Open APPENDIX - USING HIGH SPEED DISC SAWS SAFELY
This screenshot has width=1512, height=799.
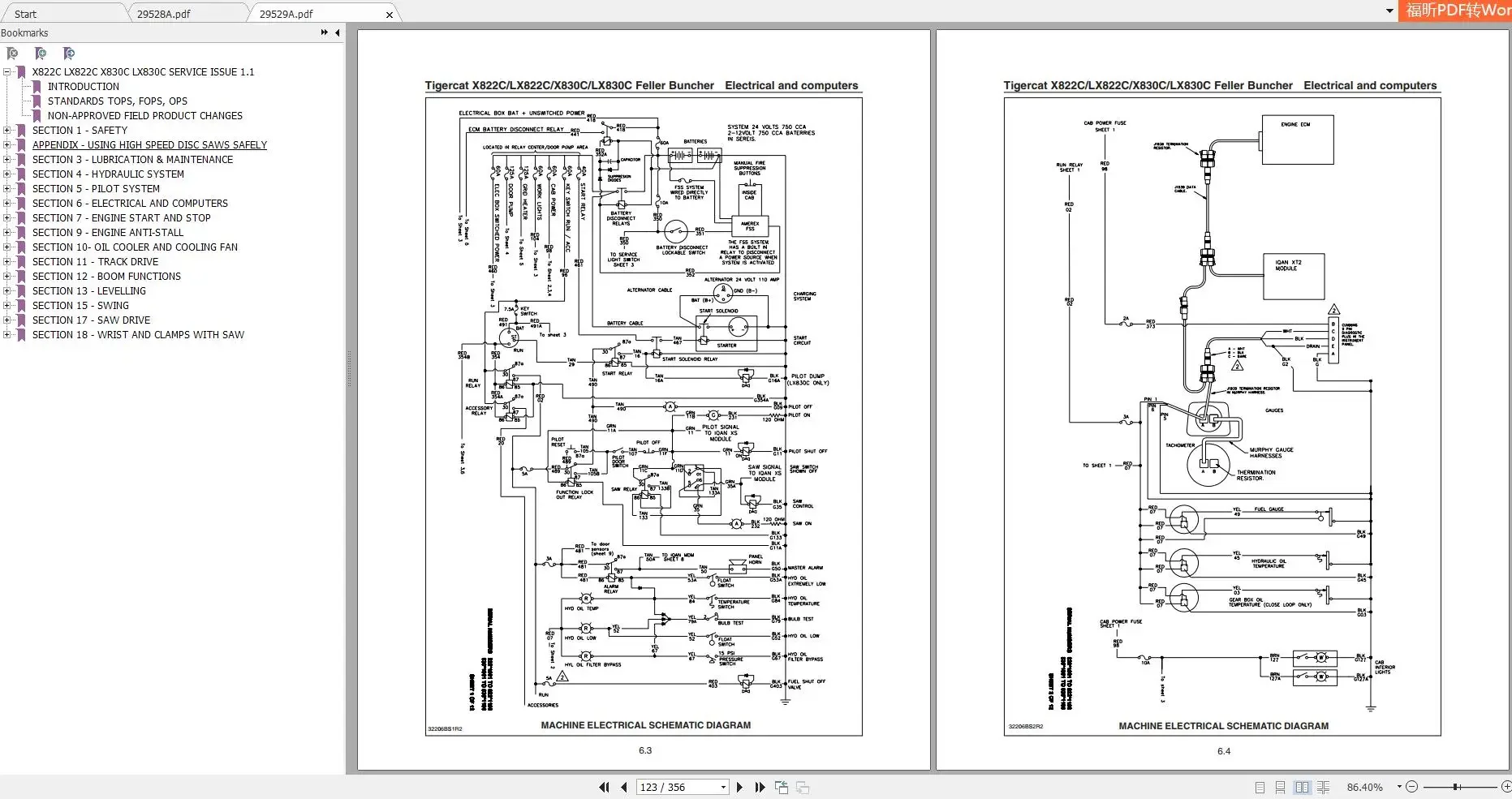149,144
